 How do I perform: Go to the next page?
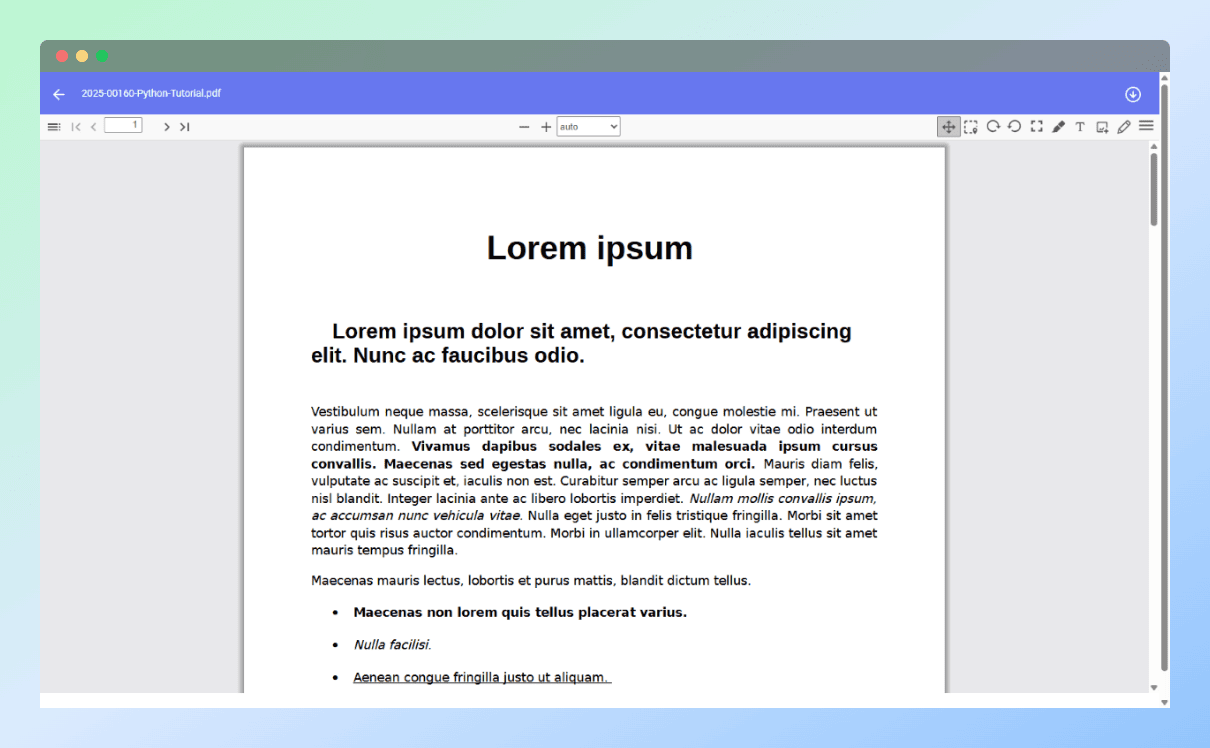pos(166,126)
